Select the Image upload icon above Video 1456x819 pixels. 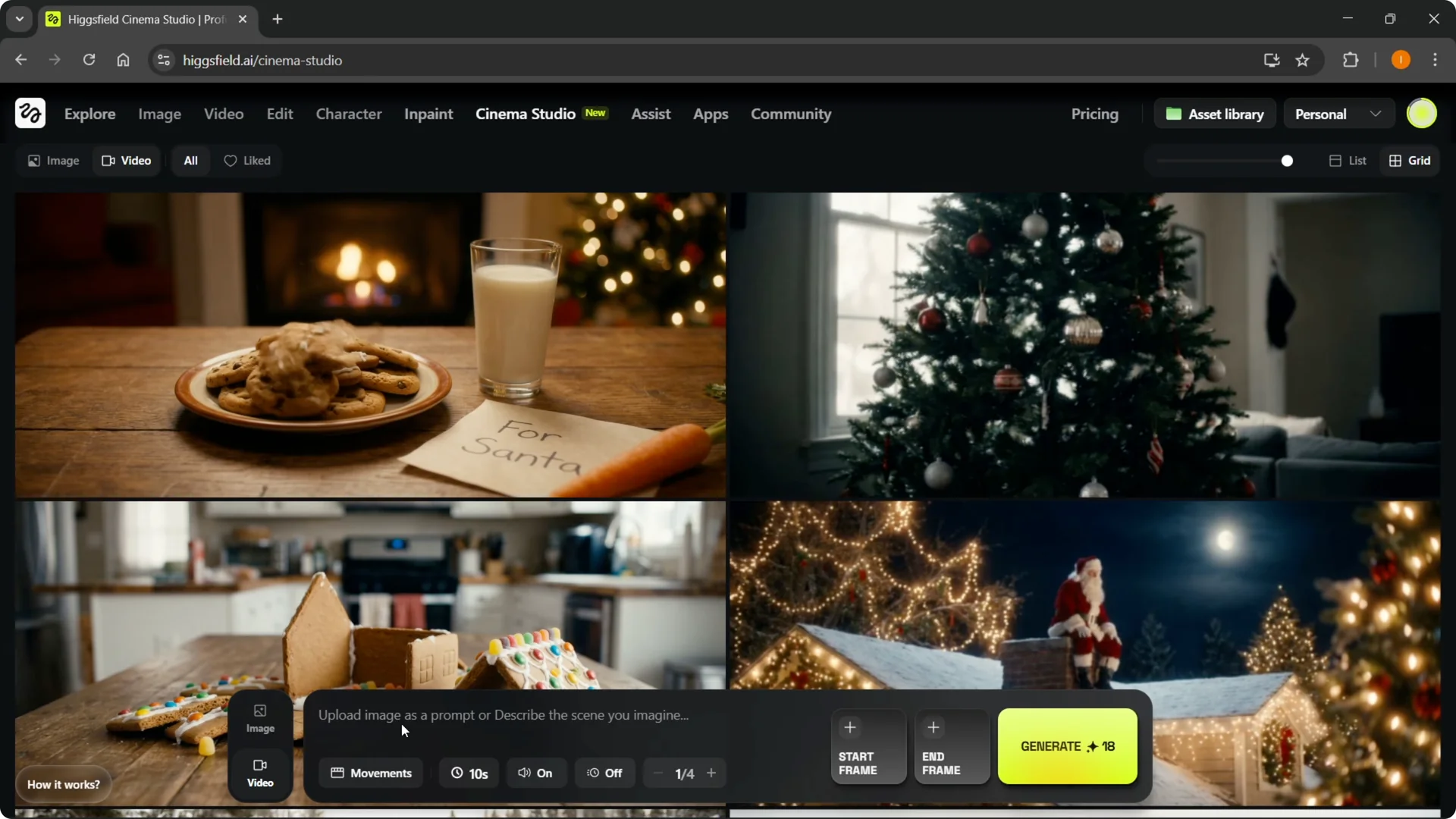click(260, 711)
